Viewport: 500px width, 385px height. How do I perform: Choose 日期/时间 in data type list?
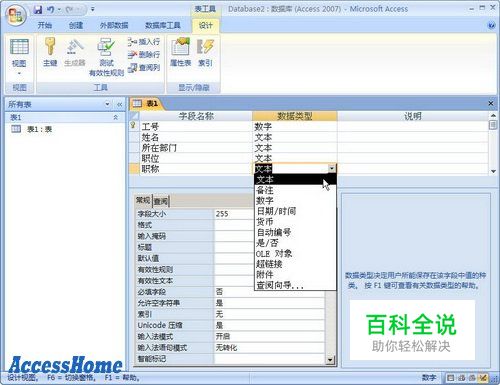(295, 211)
